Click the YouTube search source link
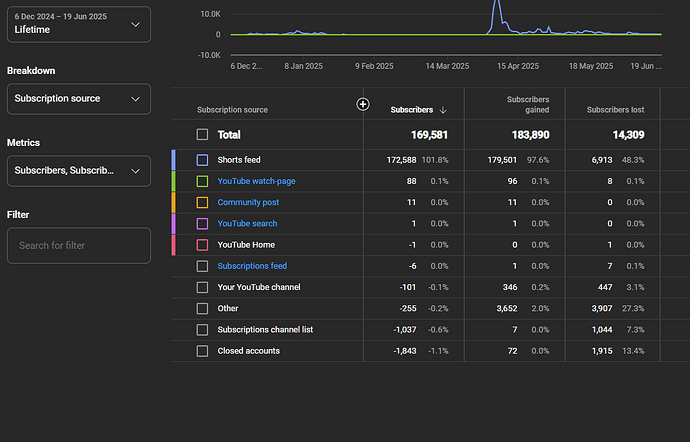Screen dimensions: 690x442 tap(247, 224)
